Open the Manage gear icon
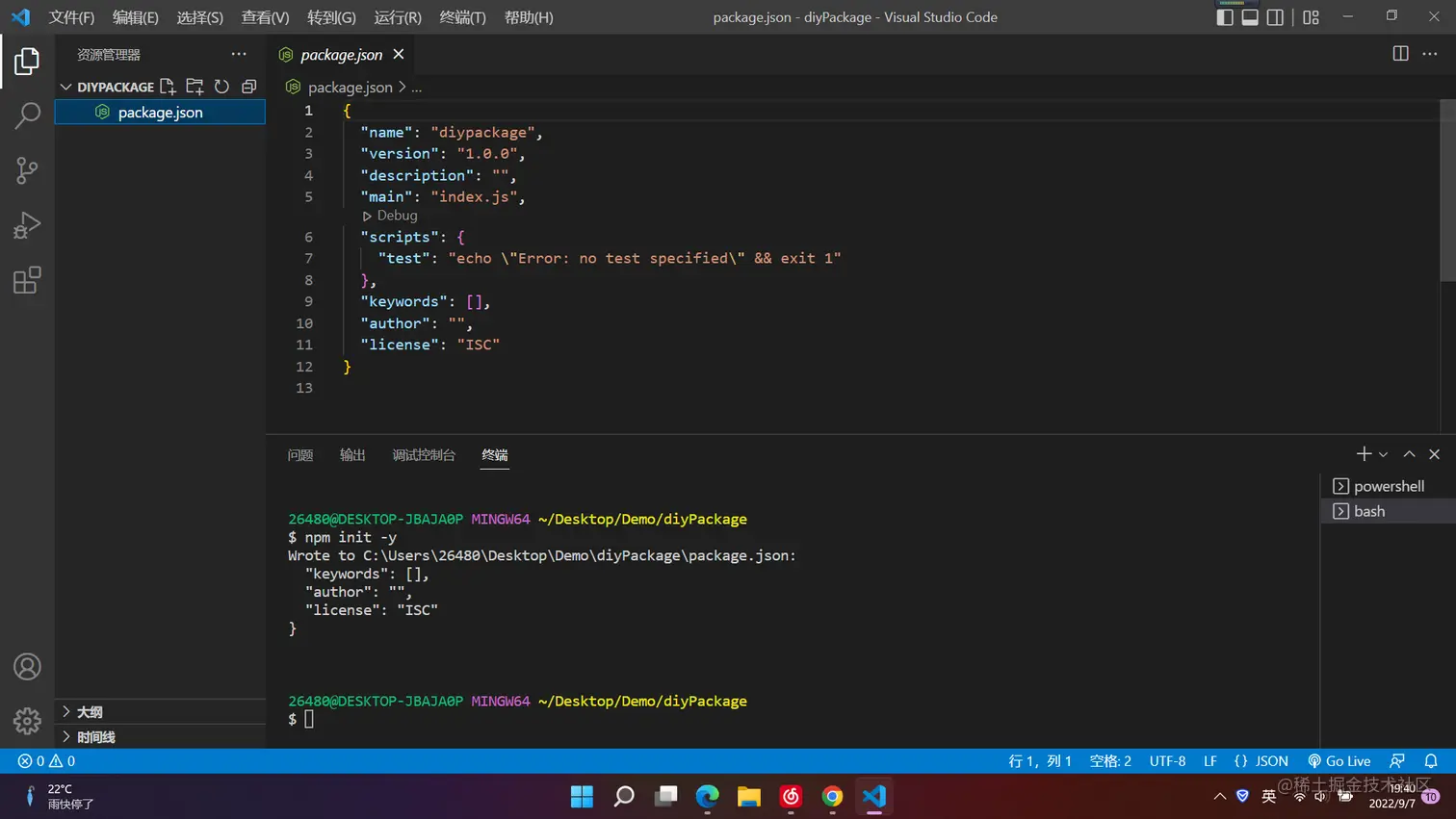This screenshot has width=1456, height=819. 27,721
